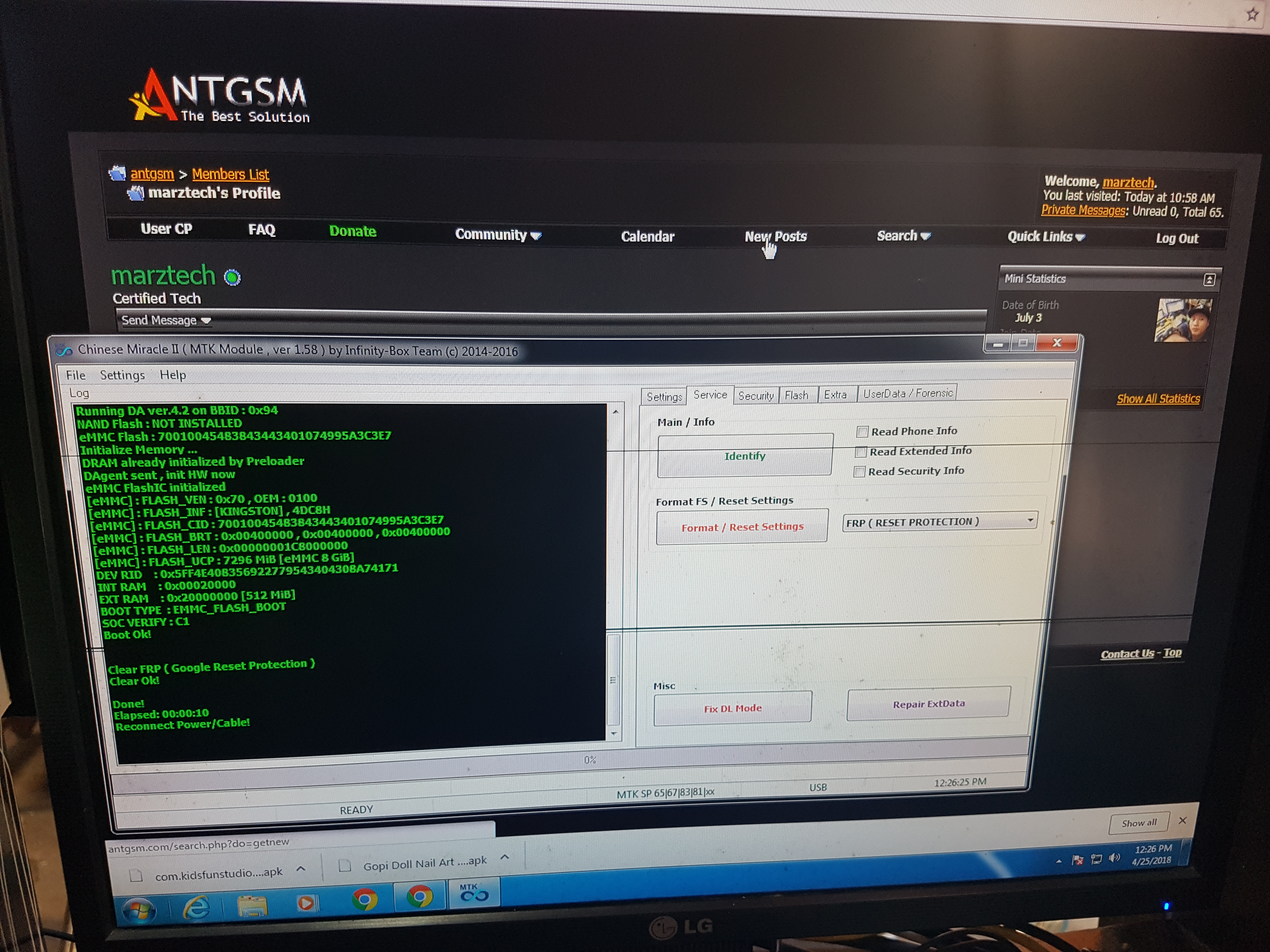Click the Contact Us footer link
The image size is (1270, 952).
(1126, 654)
